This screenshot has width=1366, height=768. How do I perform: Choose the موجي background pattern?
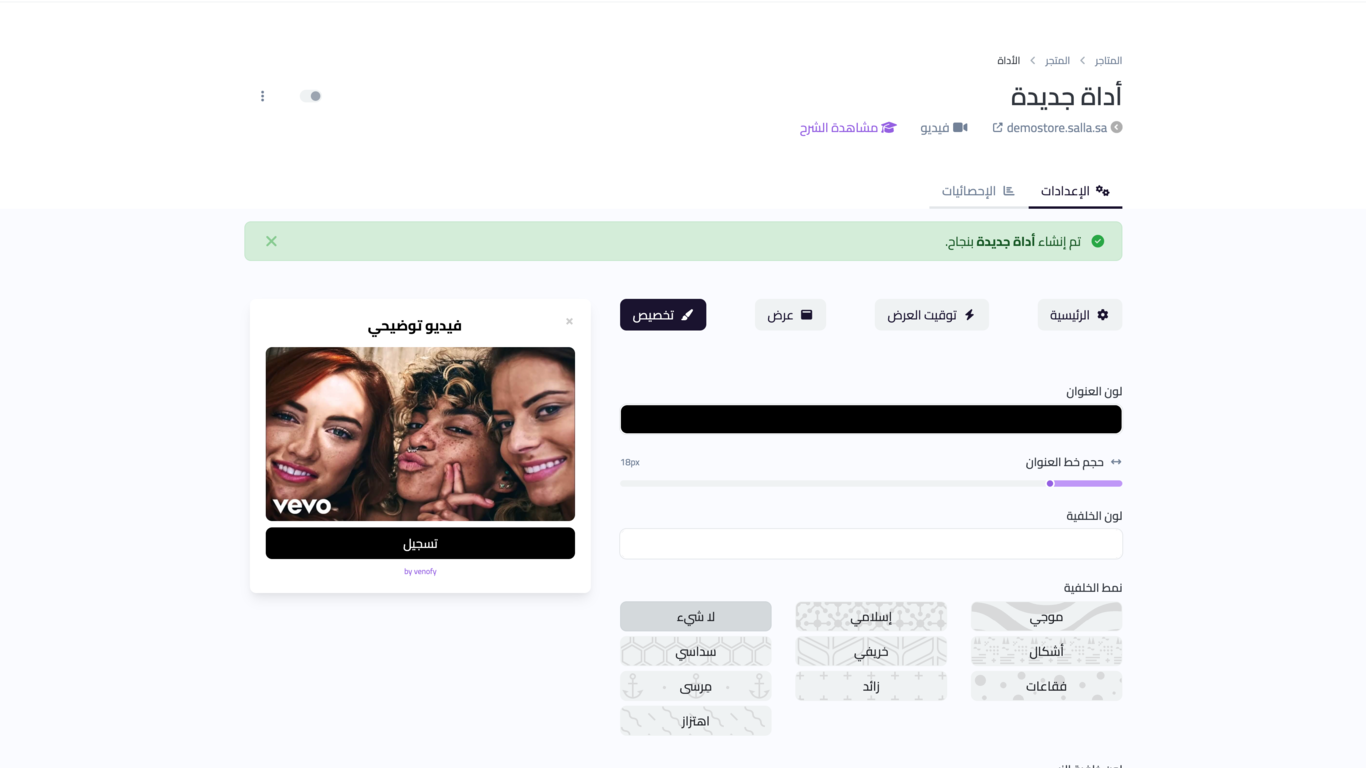pyautogui.click(x=1046, y=617)
